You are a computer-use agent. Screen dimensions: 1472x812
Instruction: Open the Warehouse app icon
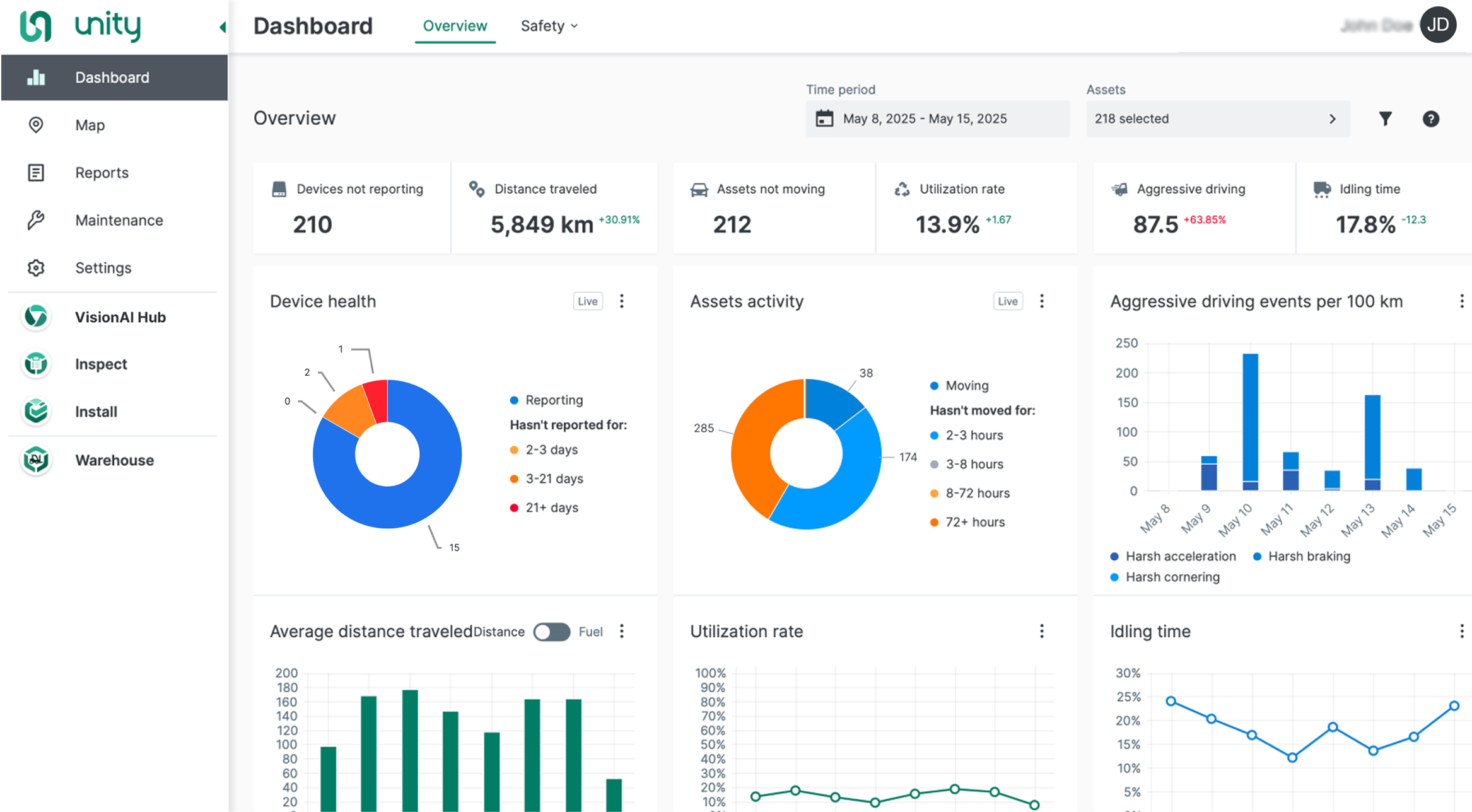pyautogui.click(x=36, y=460)
